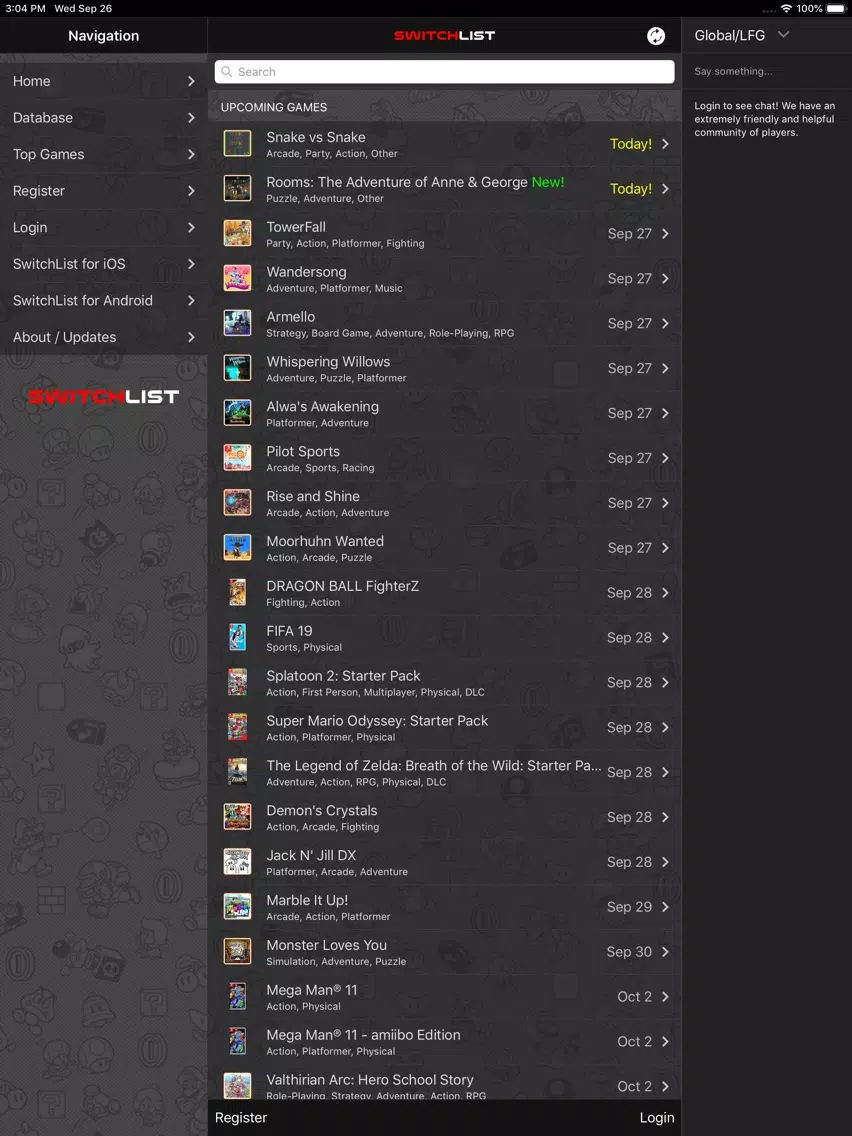Image resolution: width=852 pixels, height=1136 pixels.
Task: Open the Mega Man 11 box art
Action: tap(237, 997)
